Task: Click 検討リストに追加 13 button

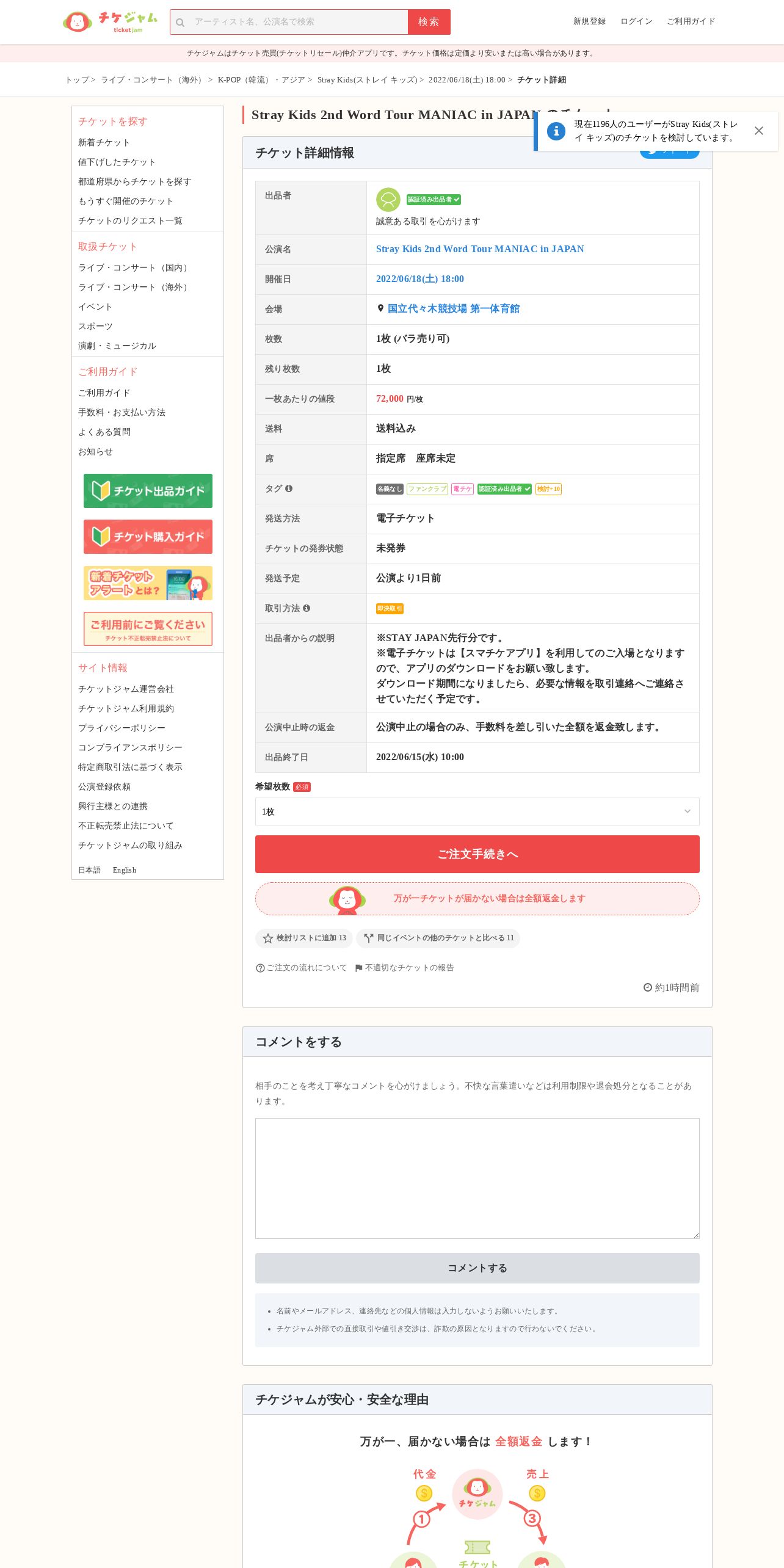Action: 304,938
